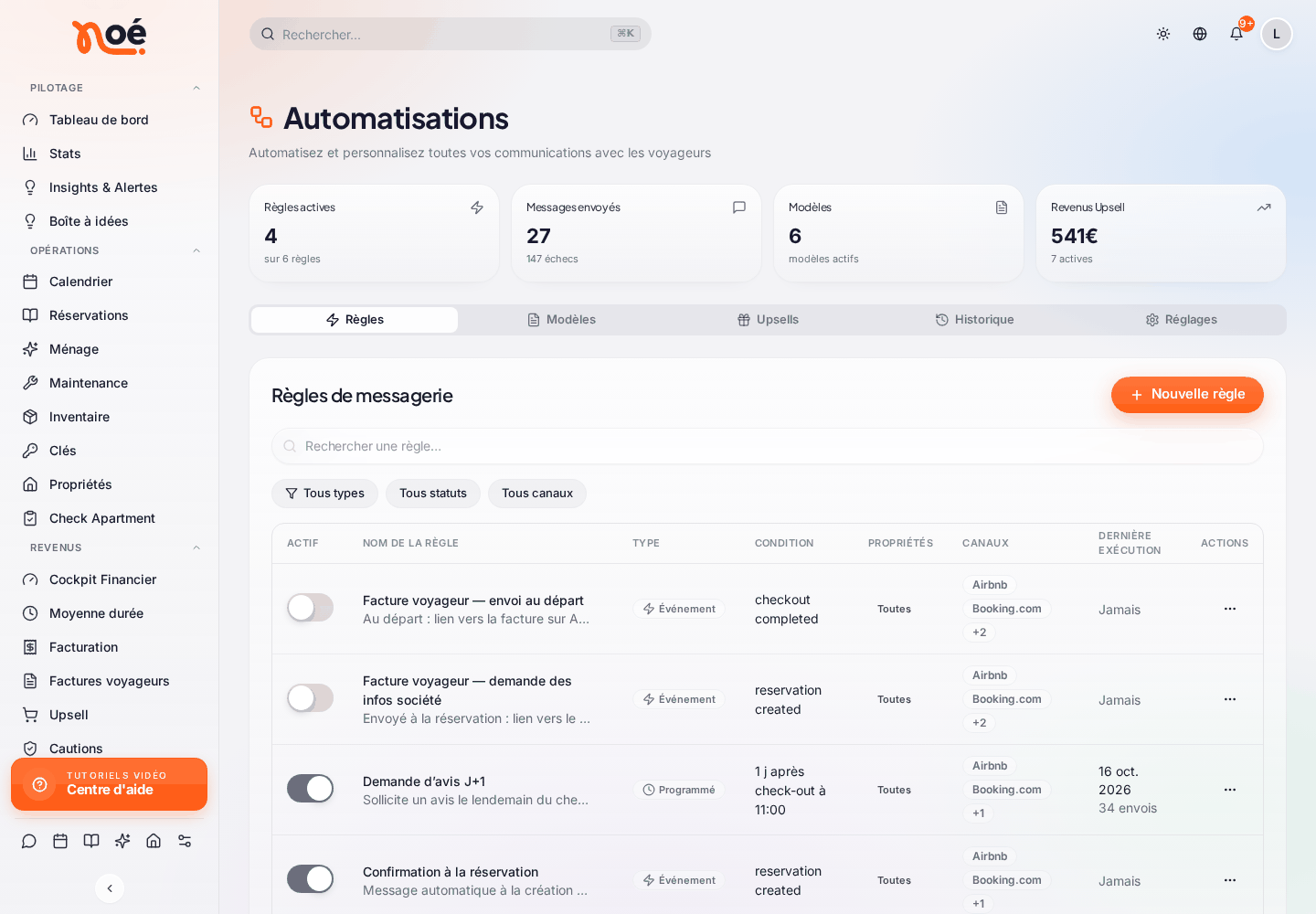Enable Facture voyageur demande des infos société rule
Image resolution: width=1316 pixels, height=914 pixels.
(x=310, y=698)
